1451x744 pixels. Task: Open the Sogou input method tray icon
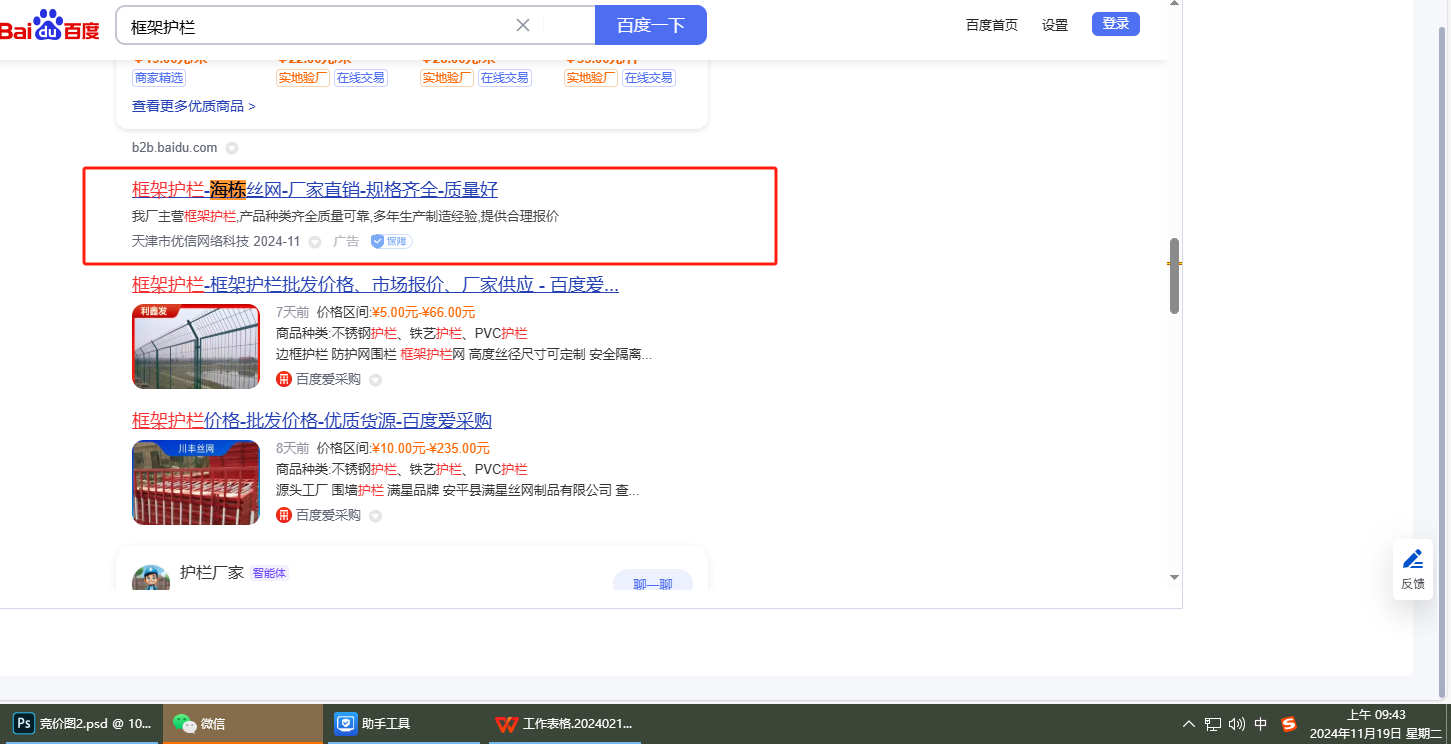[1289, 724]
